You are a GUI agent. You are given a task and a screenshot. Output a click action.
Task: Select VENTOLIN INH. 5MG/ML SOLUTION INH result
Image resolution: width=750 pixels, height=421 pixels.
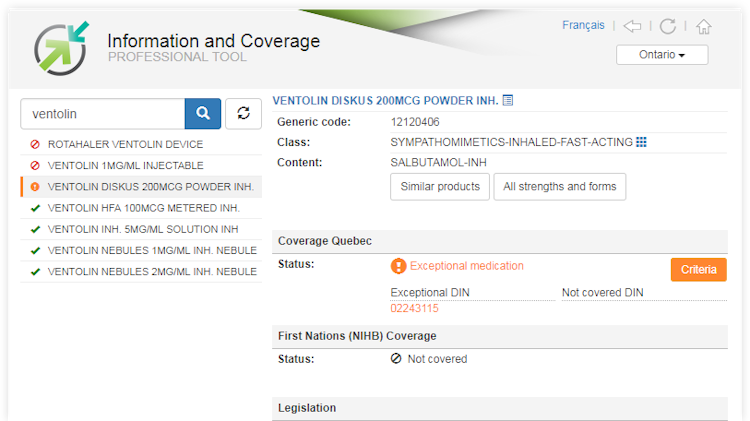tap(143, 229)
